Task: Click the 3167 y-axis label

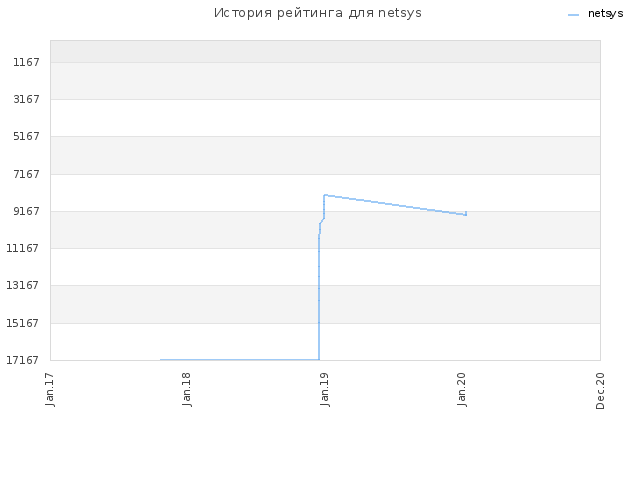Action: coord(26,99)
